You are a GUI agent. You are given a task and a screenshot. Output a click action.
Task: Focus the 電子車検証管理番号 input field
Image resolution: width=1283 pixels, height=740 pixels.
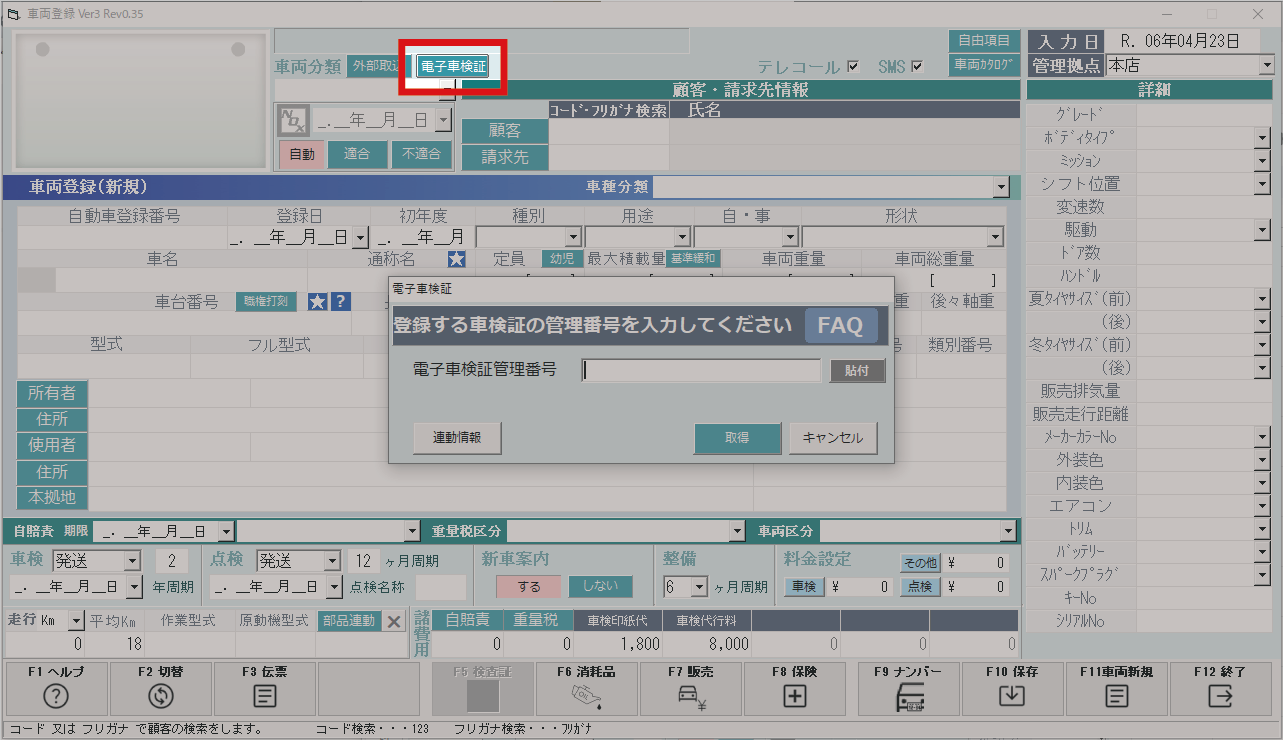[x=701, y=370]
